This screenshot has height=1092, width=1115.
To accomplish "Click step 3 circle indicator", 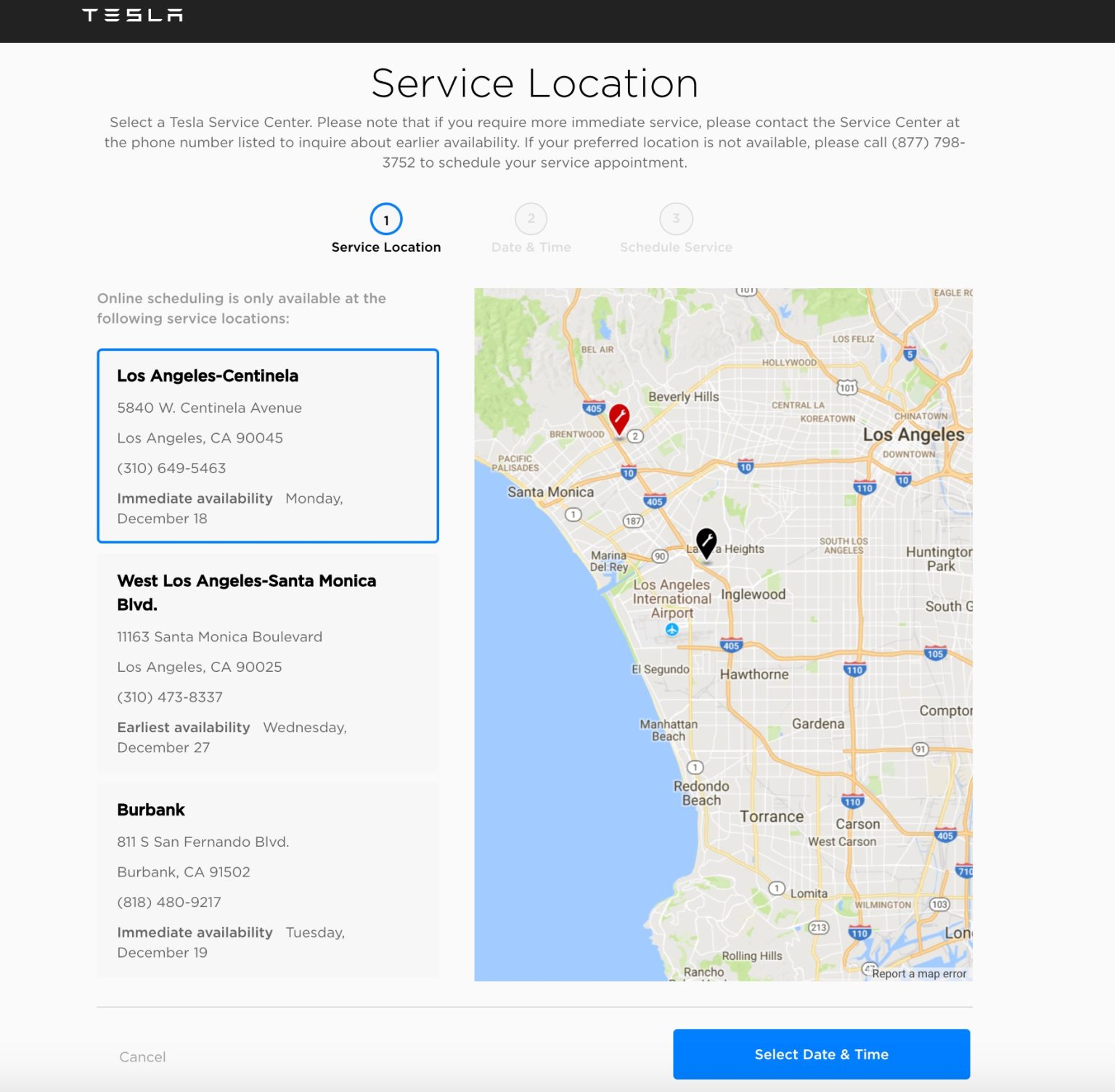I will point(675,219).
